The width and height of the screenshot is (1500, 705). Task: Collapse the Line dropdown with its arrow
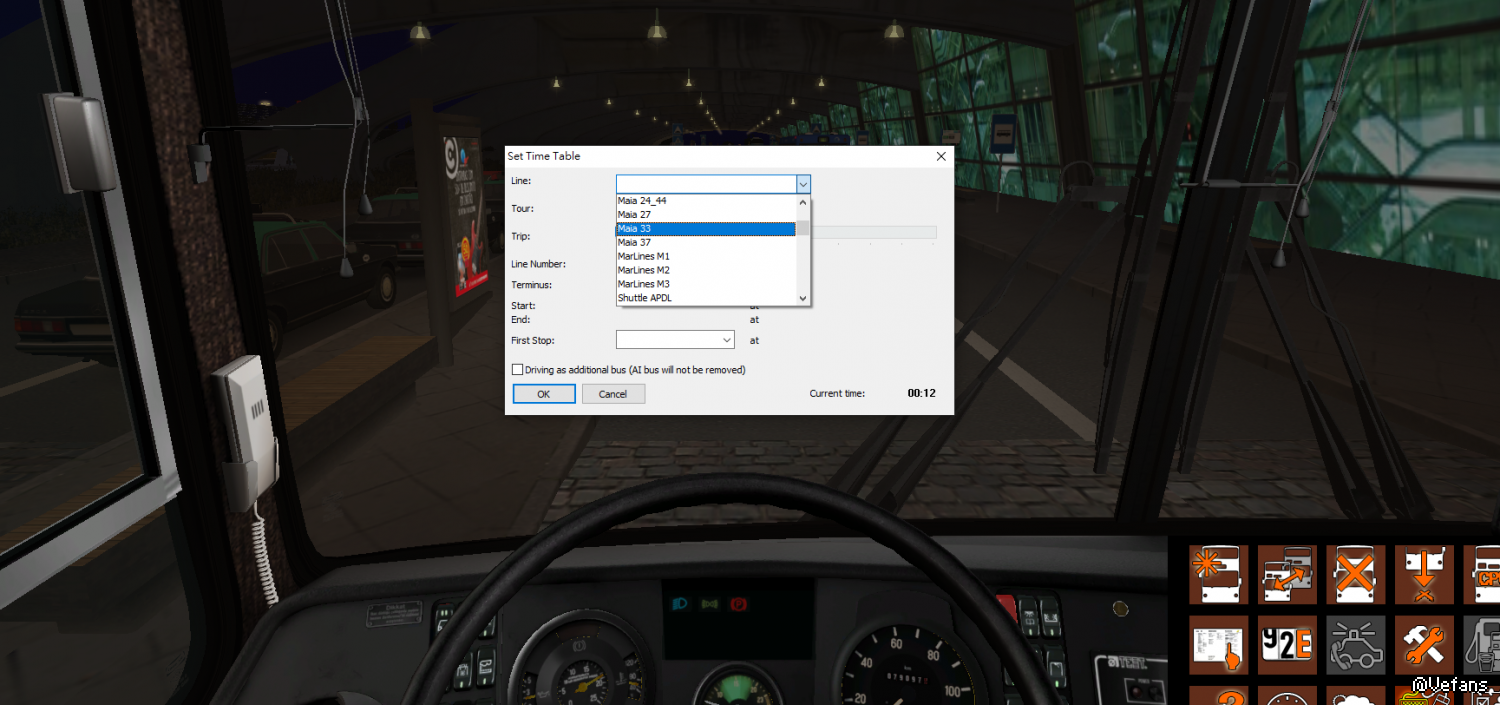click(802, 184)
